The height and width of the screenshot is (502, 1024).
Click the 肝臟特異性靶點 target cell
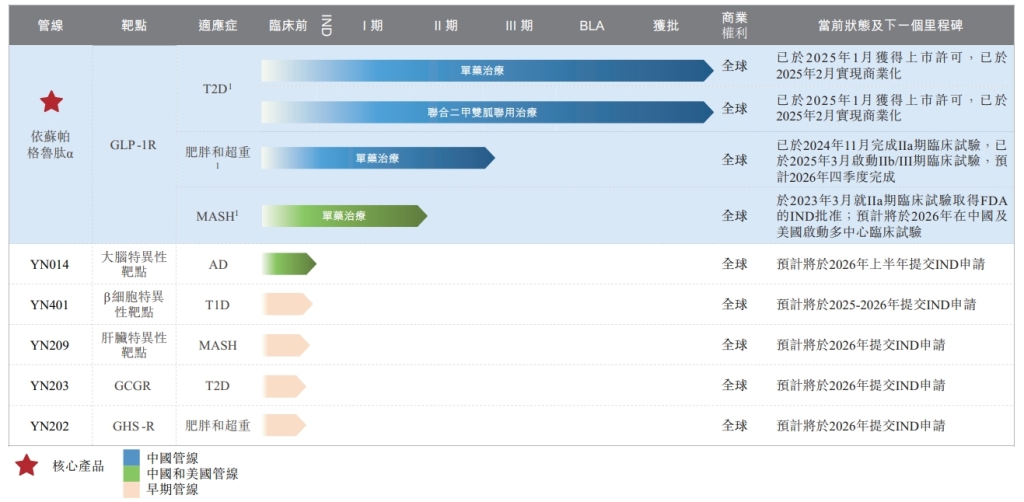tap(134, 345)
